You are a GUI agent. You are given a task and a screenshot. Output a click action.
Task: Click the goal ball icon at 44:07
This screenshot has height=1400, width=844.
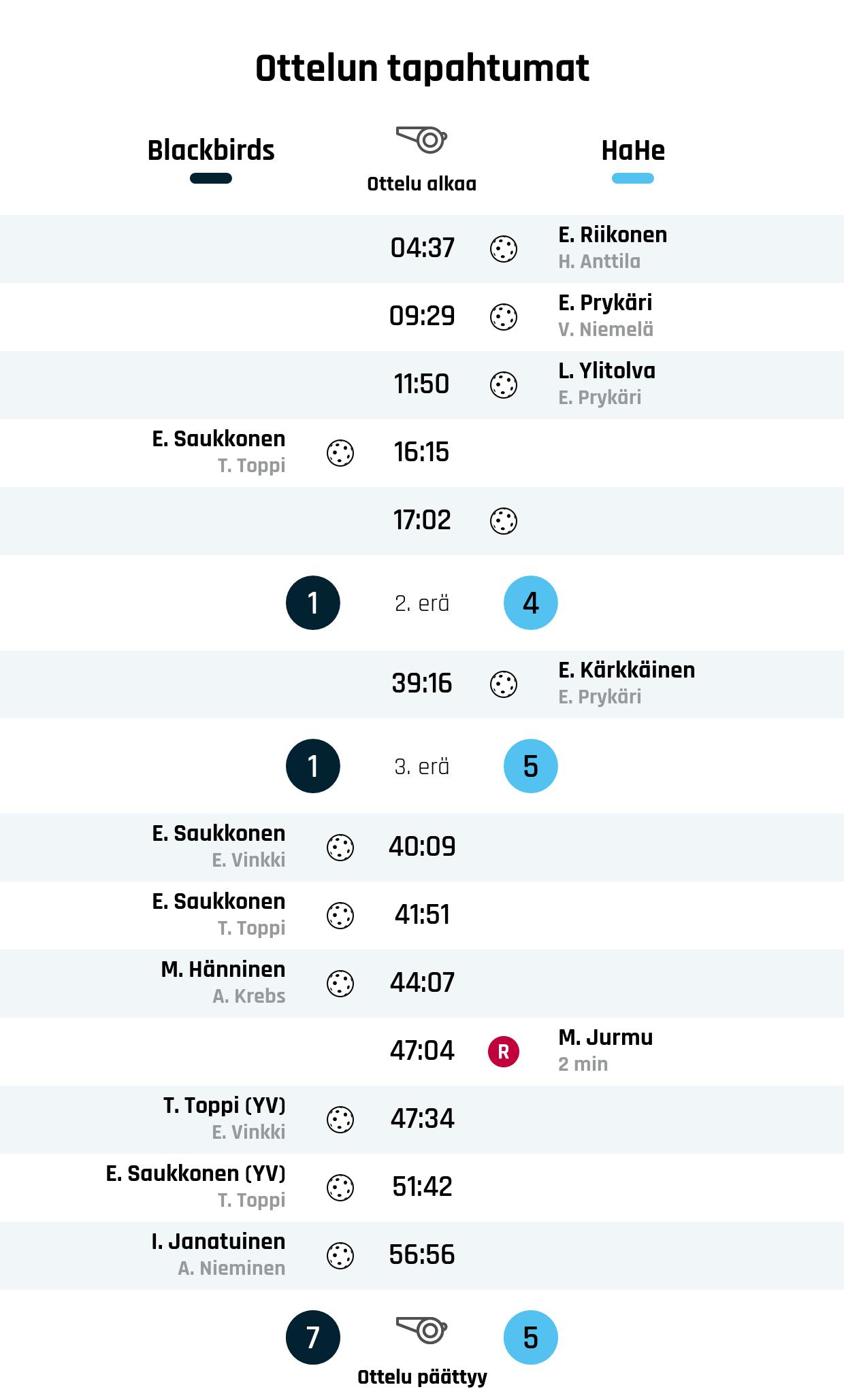tap(340, 984)
